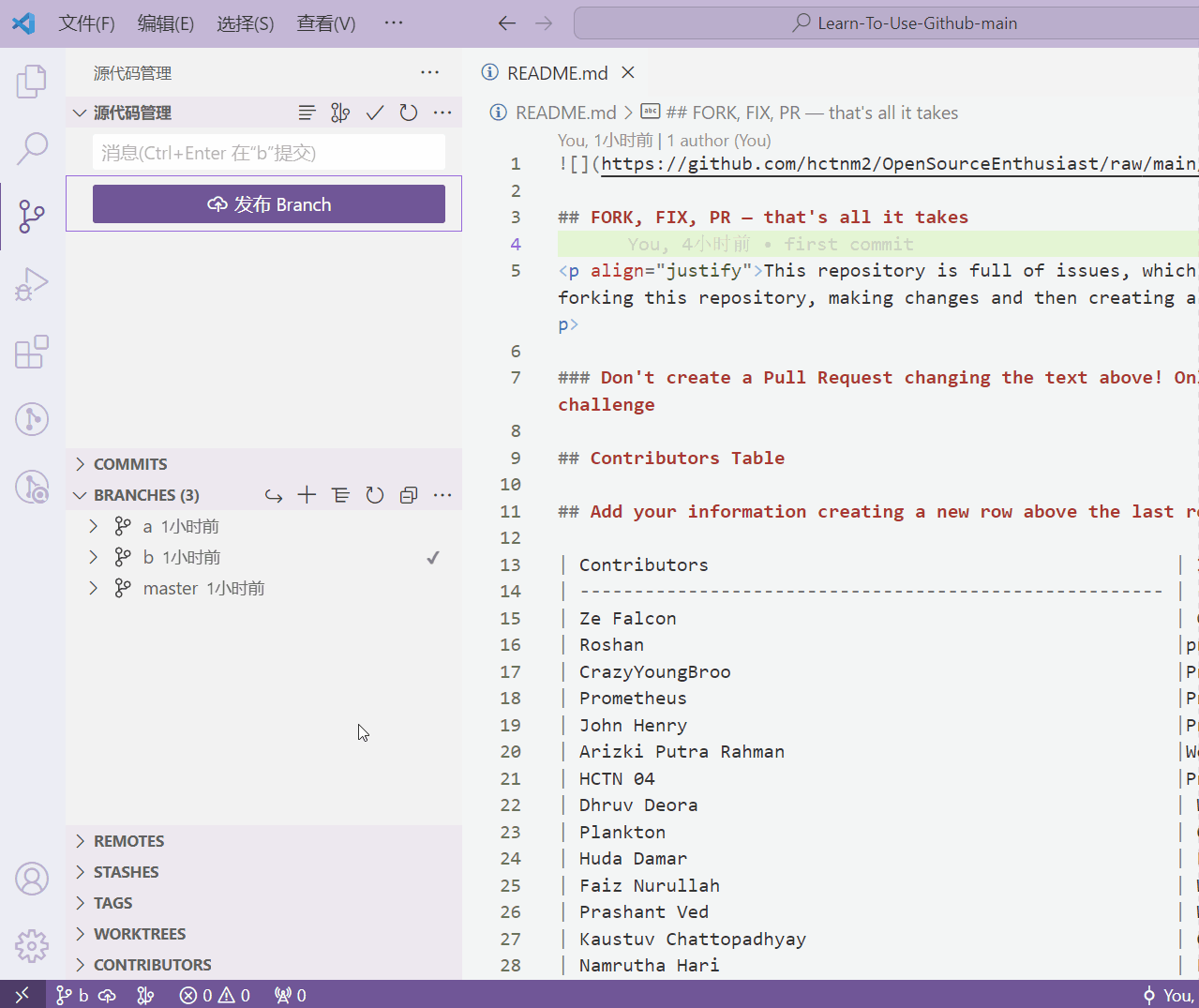Viewport: 1199px width, 1008px height.
Task: Click the commit checkmark in source control header
Action: (x=375, y=113)
